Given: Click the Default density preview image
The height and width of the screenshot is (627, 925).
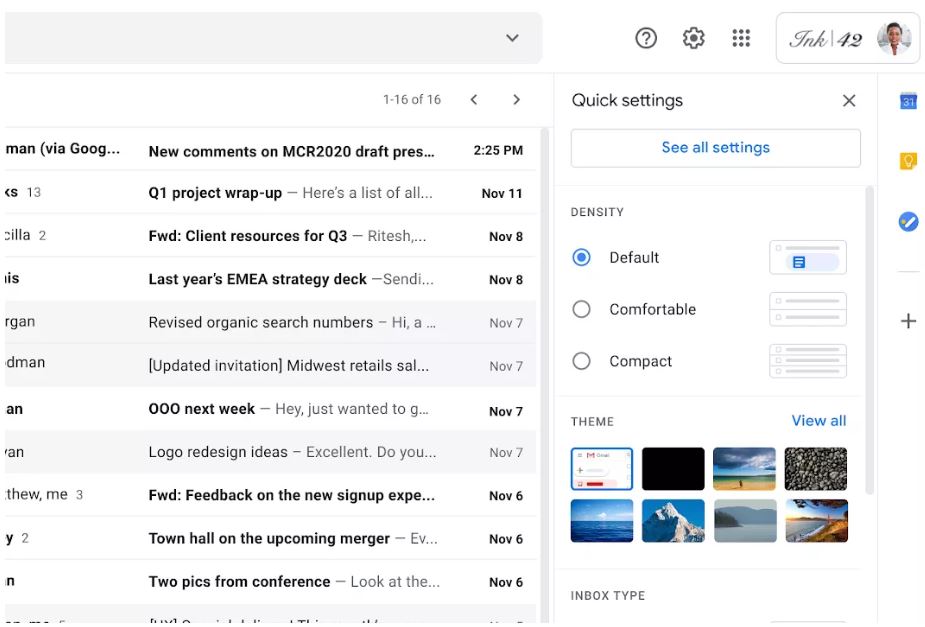Looking at the screenshot, I should 808,257.
